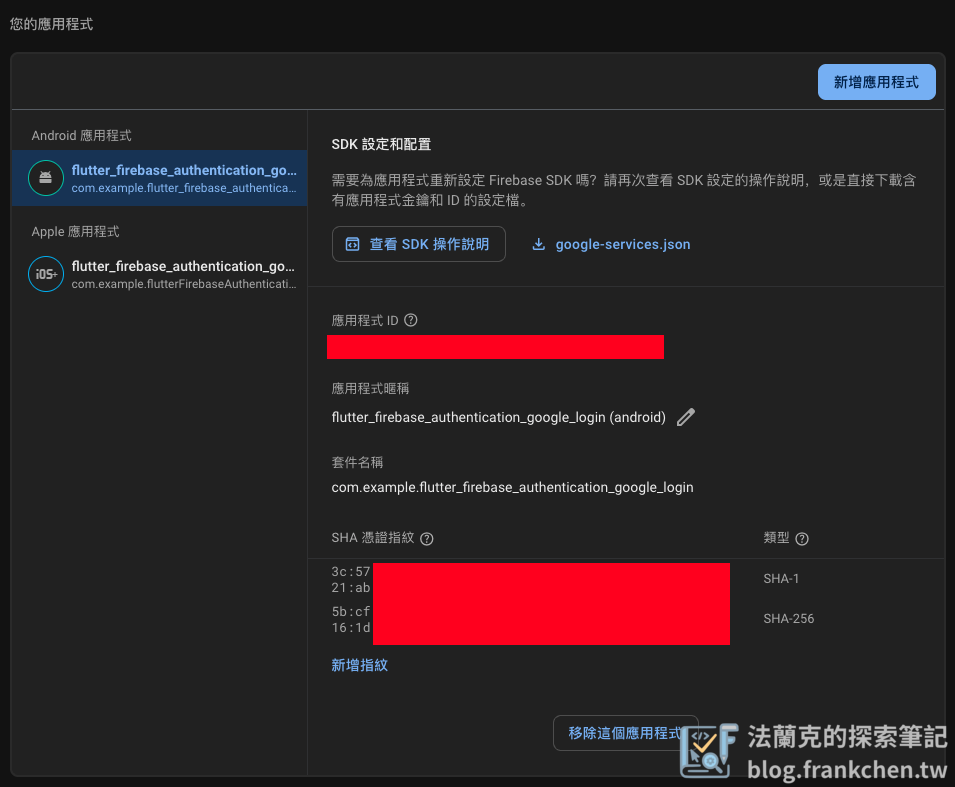Download google-services.json file
The height and width of the screenshot is (787, 955).
(x=611, y=244)
